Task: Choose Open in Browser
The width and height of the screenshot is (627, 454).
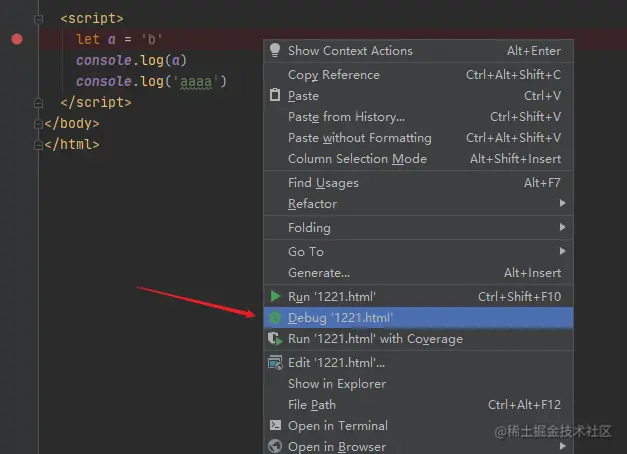Action: [x=419, y=446]
